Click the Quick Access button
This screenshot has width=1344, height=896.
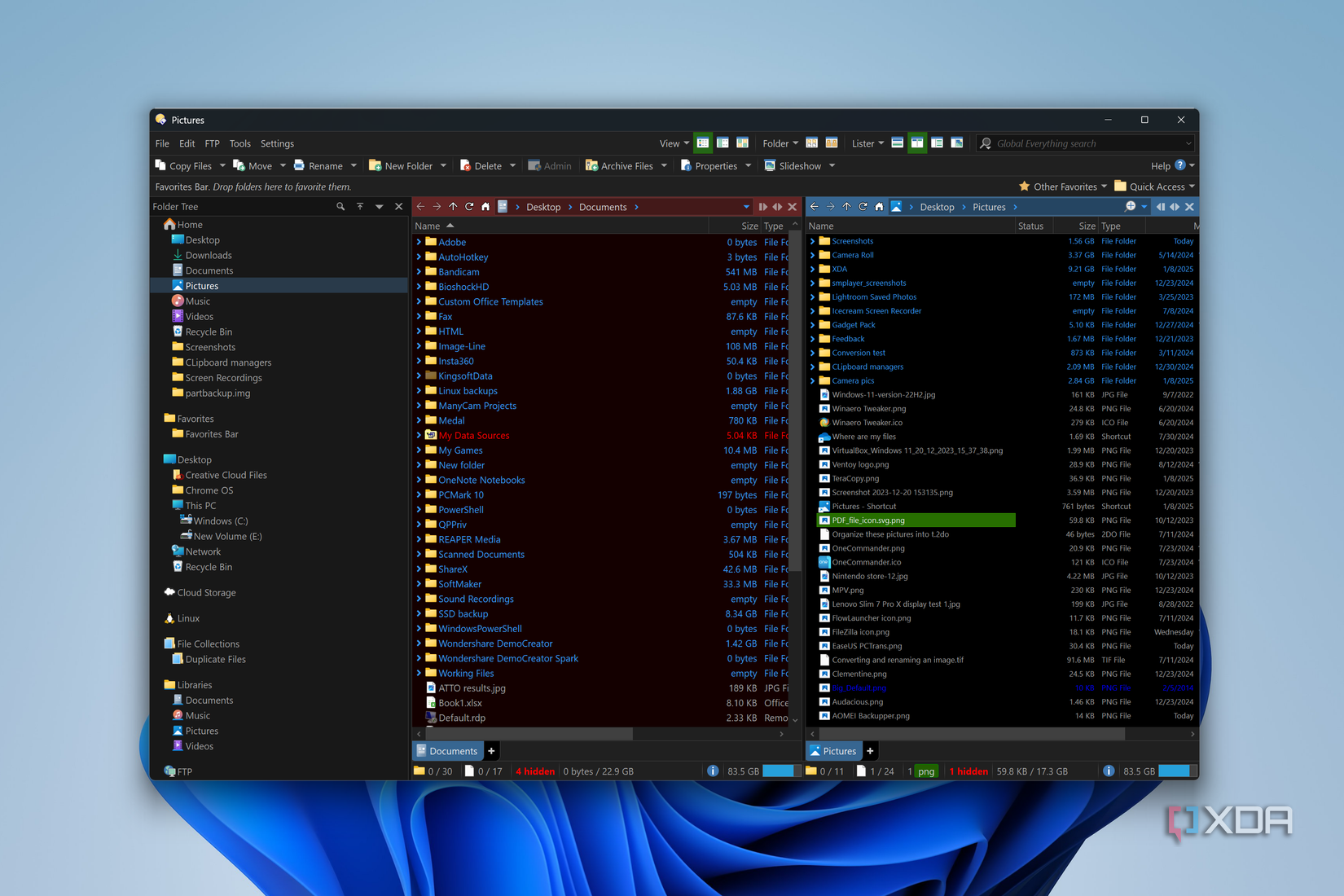(x=1153, y=186)
